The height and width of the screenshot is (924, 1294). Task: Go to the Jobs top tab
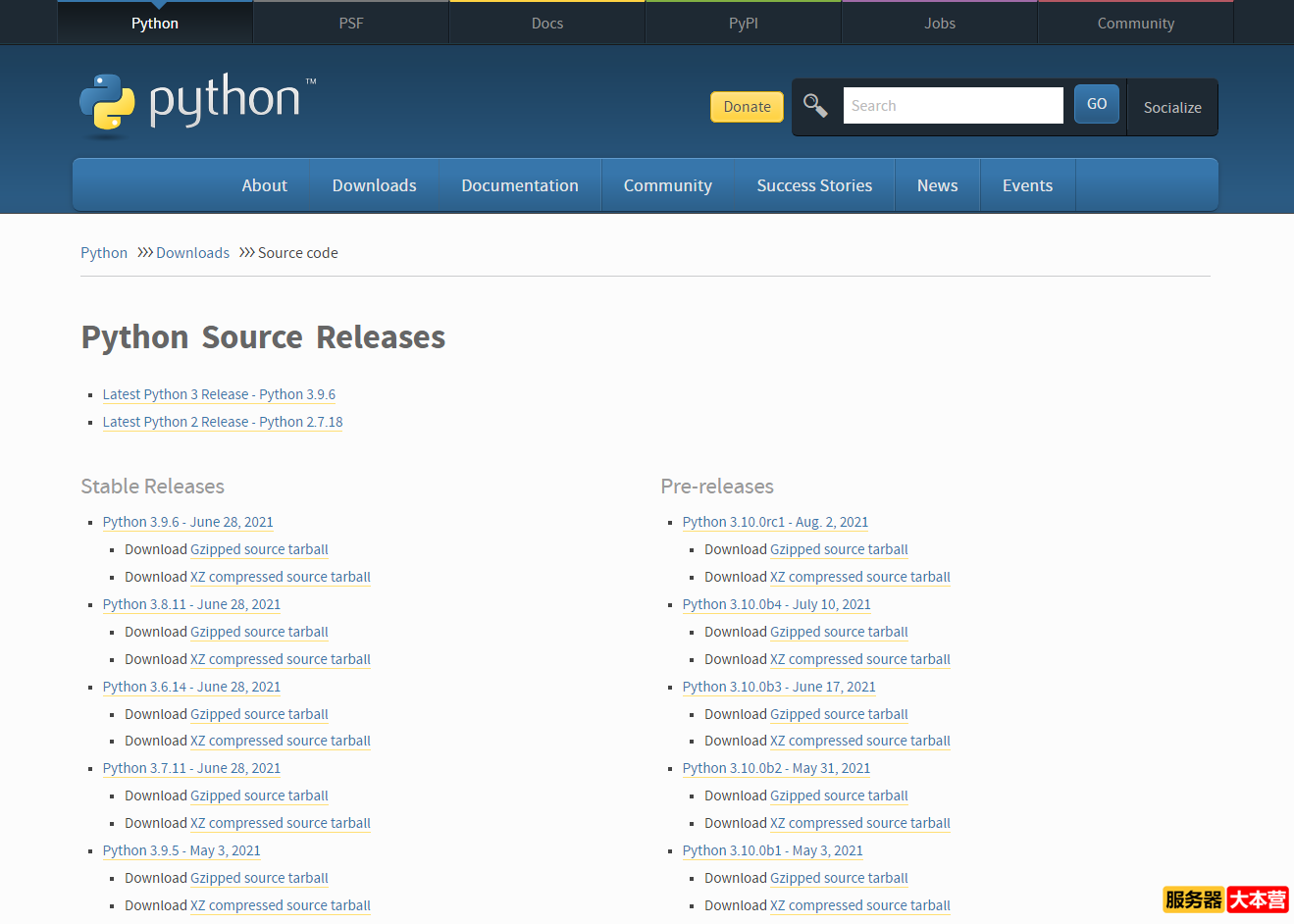940,23
